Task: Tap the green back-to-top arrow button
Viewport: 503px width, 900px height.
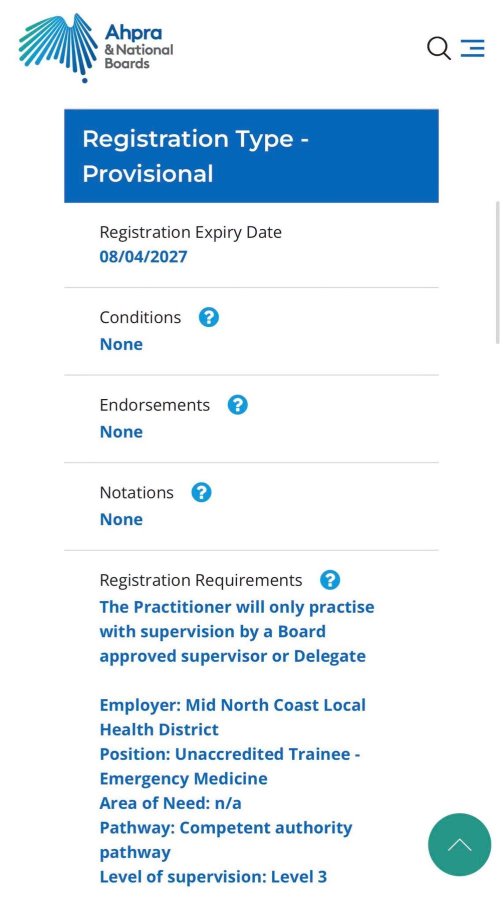Action: tap(459, 844)
